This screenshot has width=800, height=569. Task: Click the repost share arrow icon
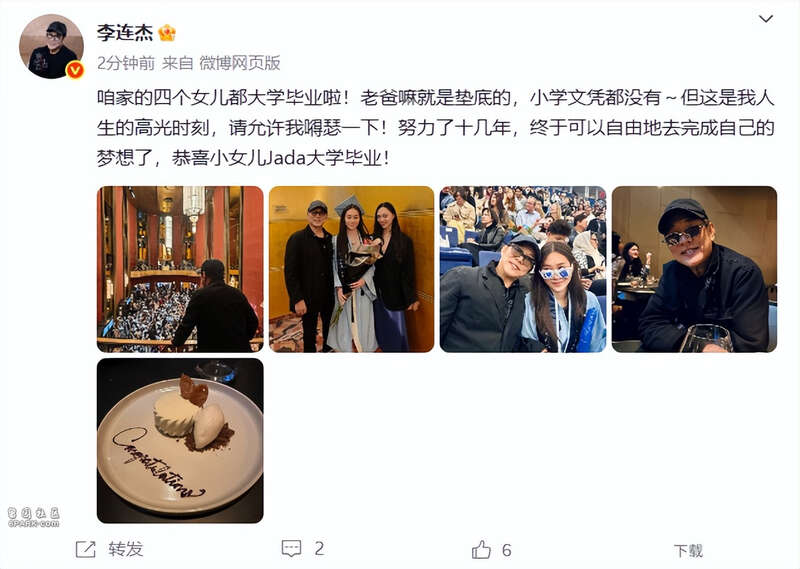(x=85, y=549)
